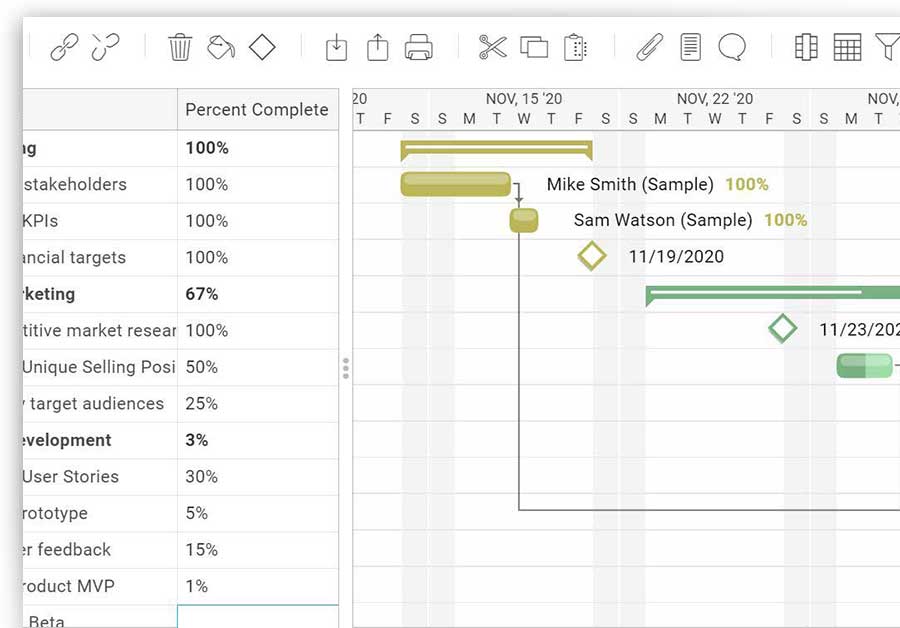Click the NOV, 22 '20 week header

click(x=715, y=99)
